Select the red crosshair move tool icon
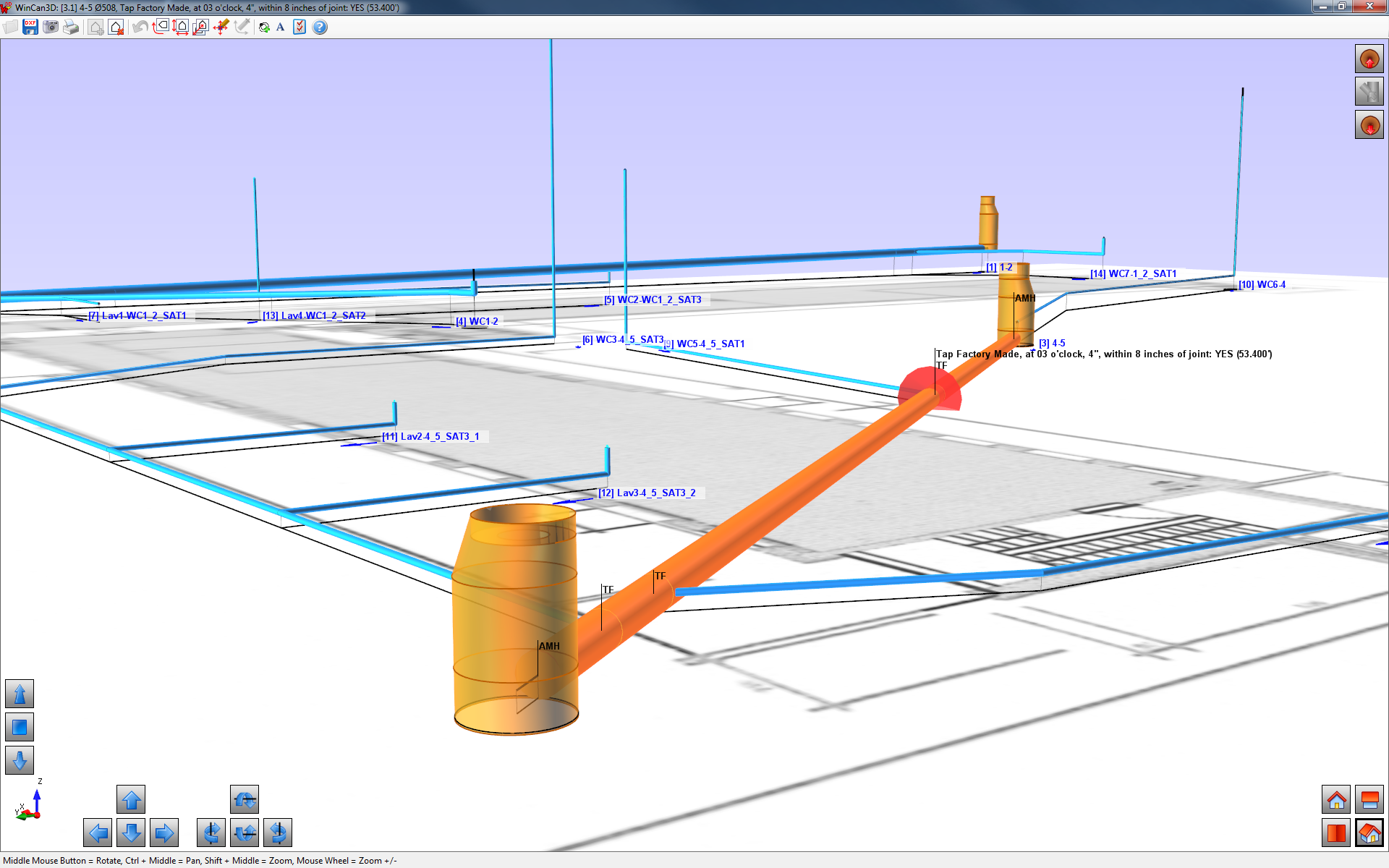Screen dimensions: 1389x868 [221, 27]
